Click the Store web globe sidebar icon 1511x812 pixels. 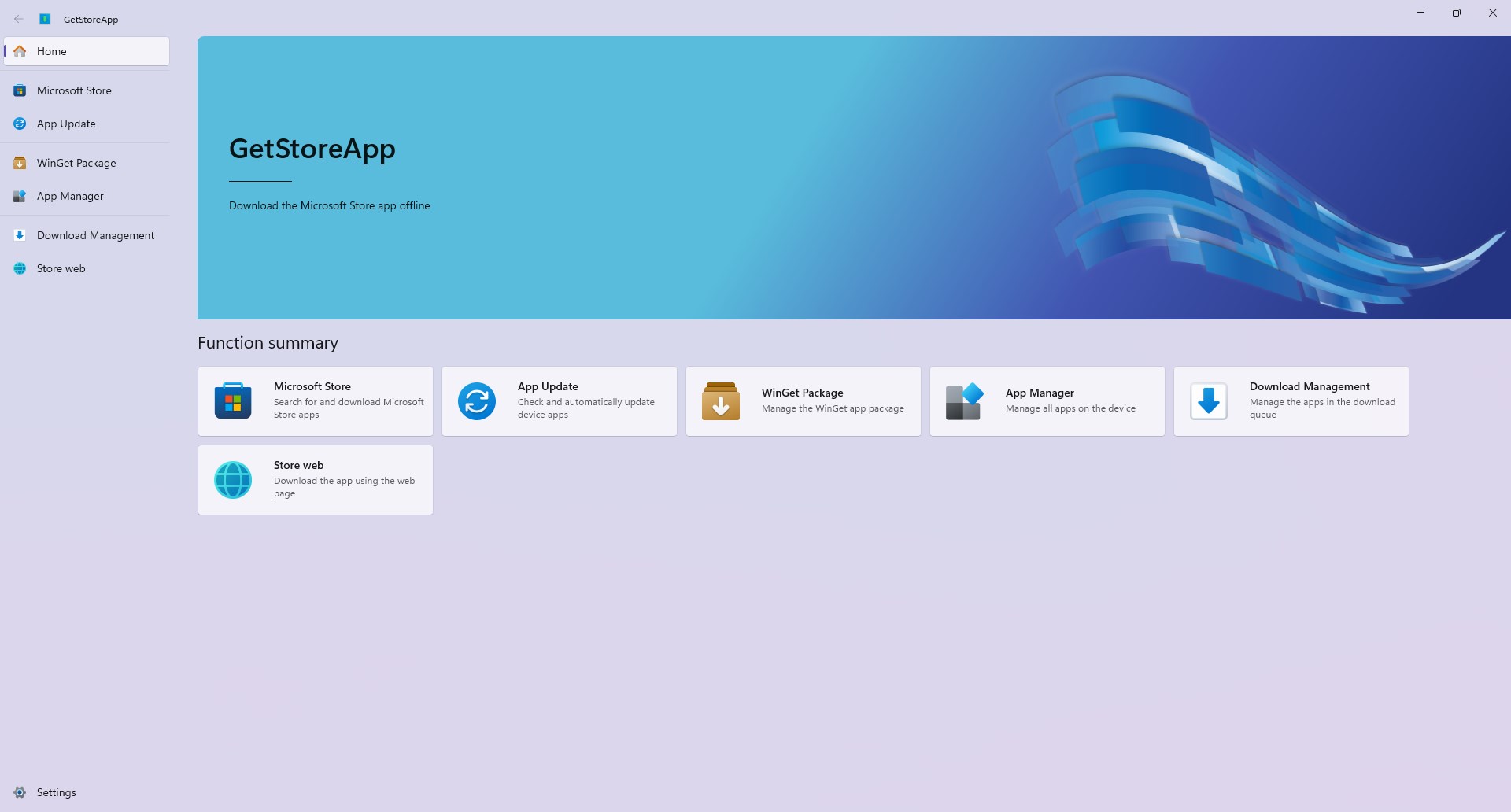20,268
